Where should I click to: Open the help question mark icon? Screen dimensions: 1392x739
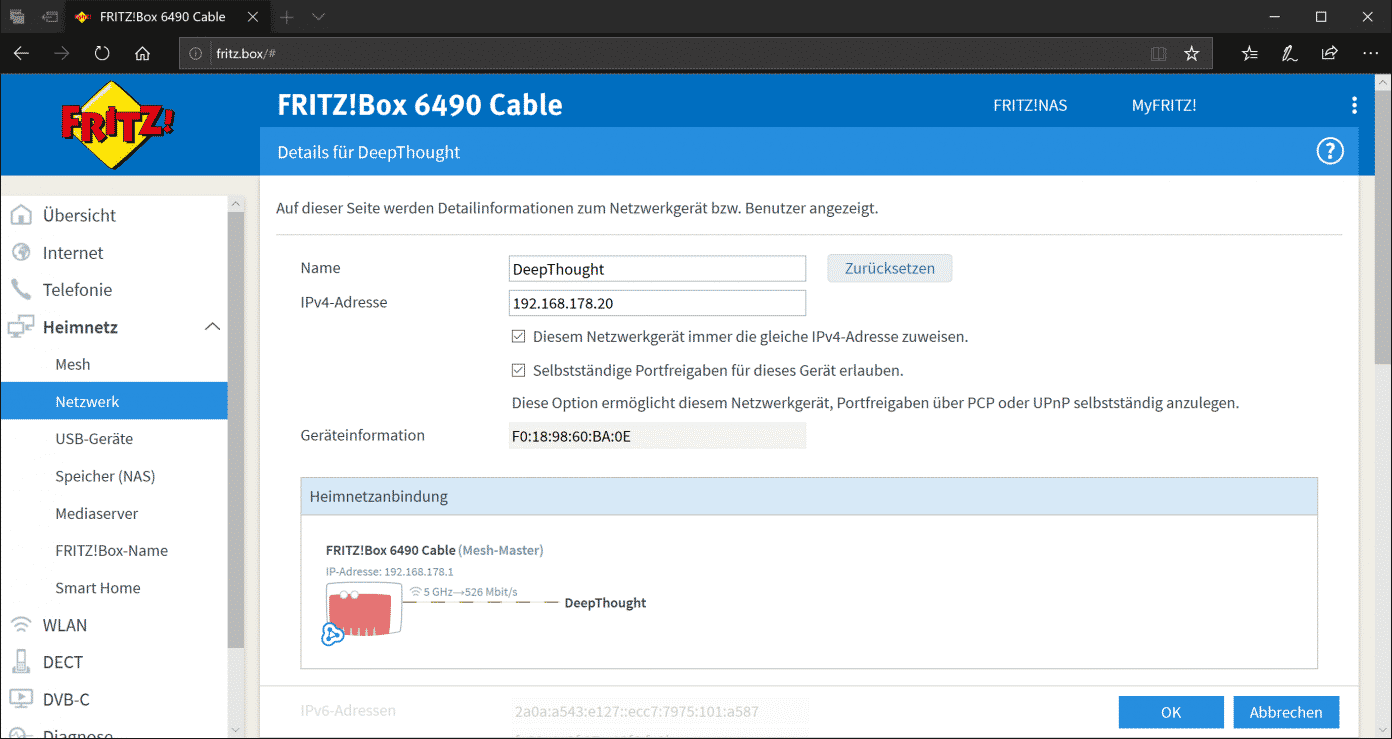1329,152
